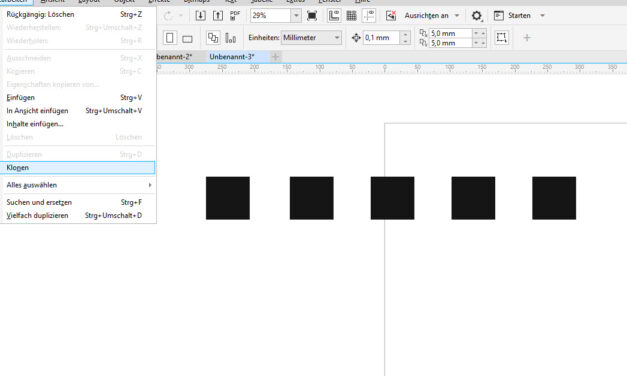The width and height of the screenshot is (627, 376).
Task: Open the zoom level dropdown arrow
Action: [x=296, y=16]
